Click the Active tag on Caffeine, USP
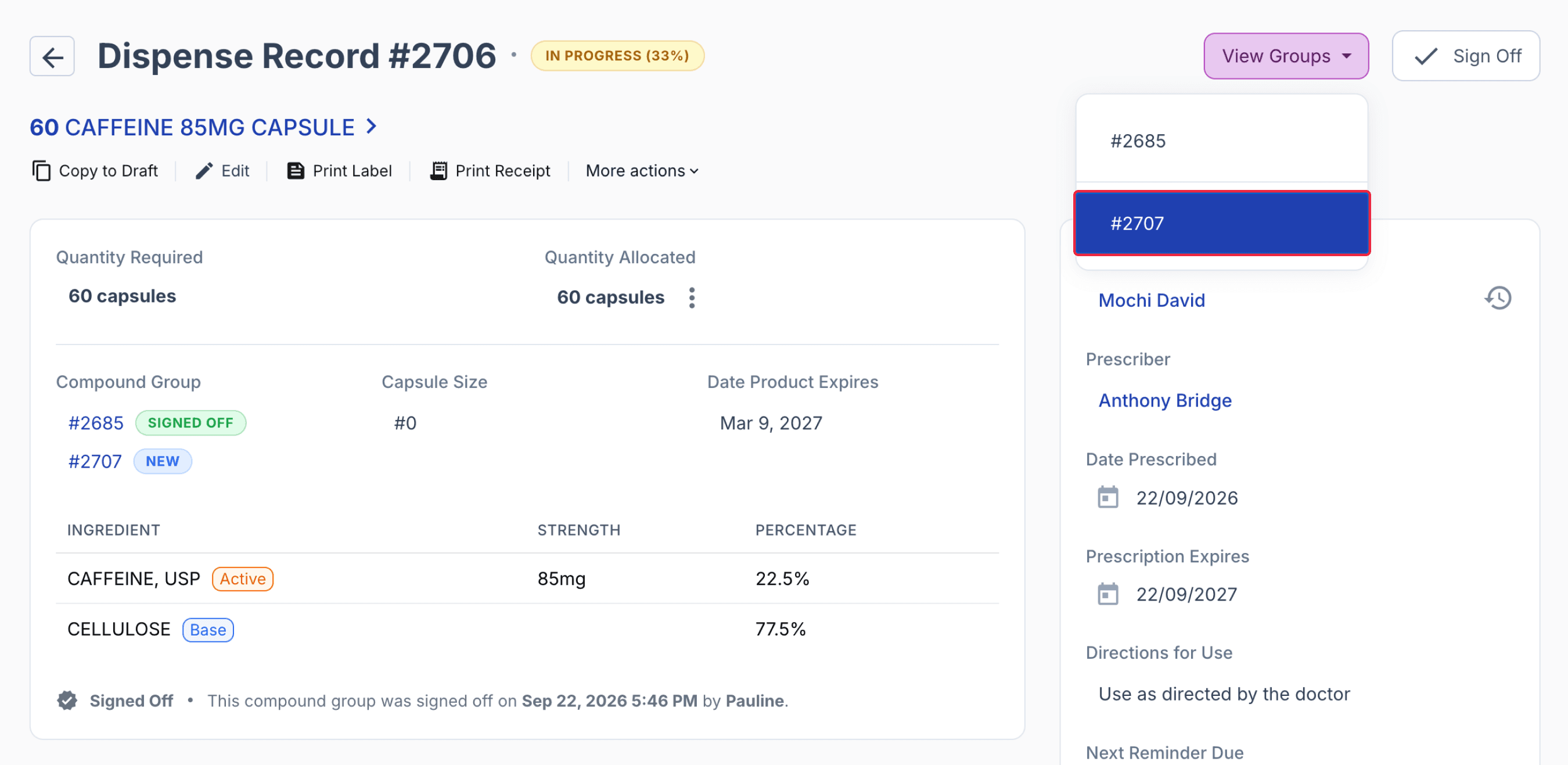1568x765 pixels. 242,579
